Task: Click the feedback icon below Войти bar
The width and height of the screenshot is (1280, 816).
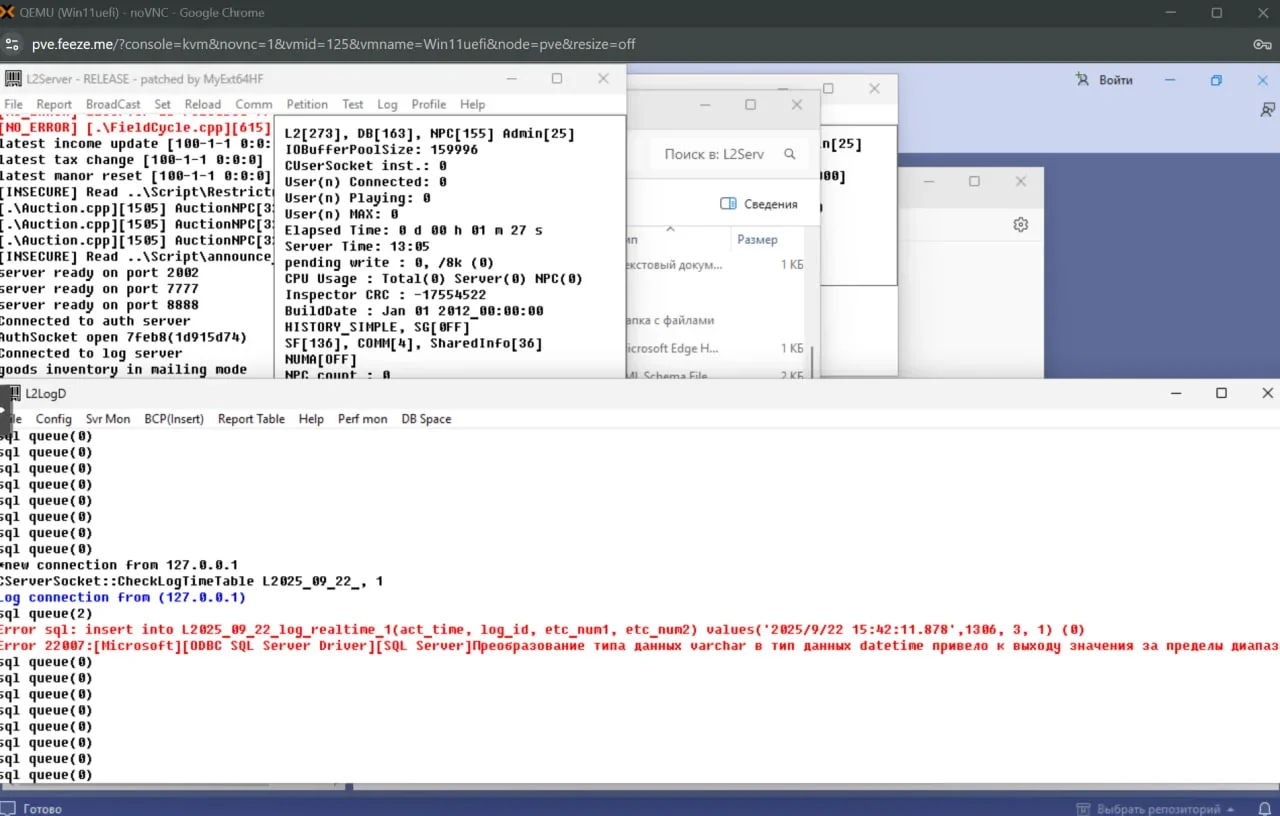Action: (1267, 109)
